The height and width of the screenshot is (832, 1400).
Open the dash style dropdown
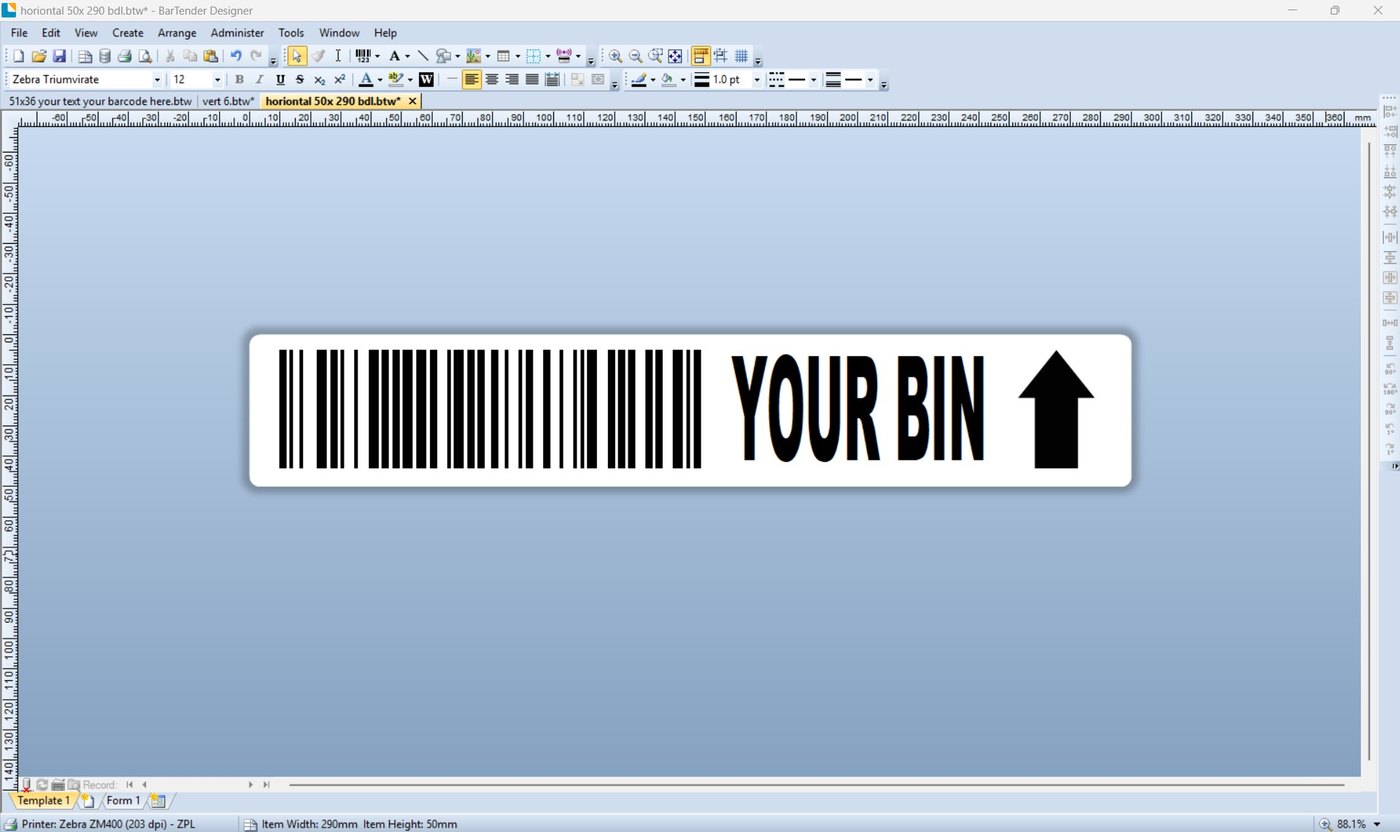[814, 80]
